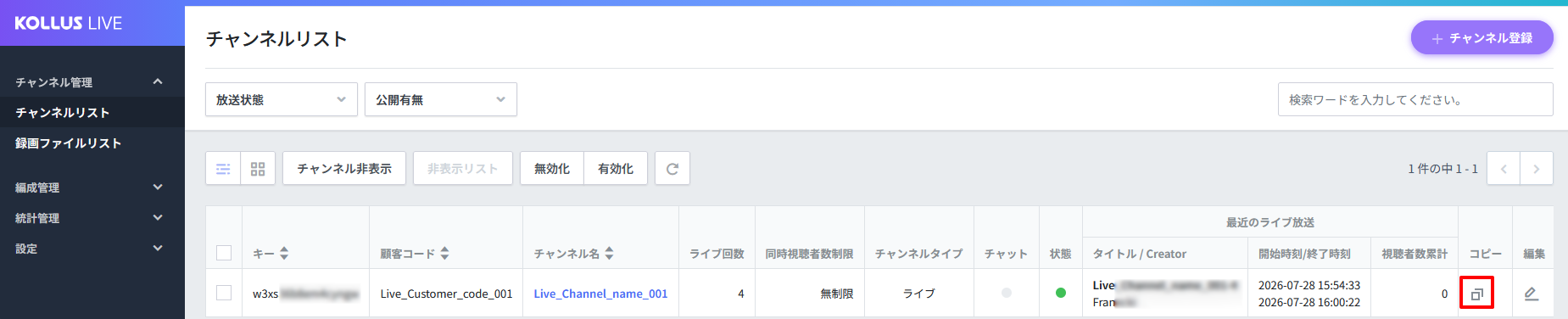Switch to grid view layout icon
This screenshot has height=319, width=1568.
(258, 169)
